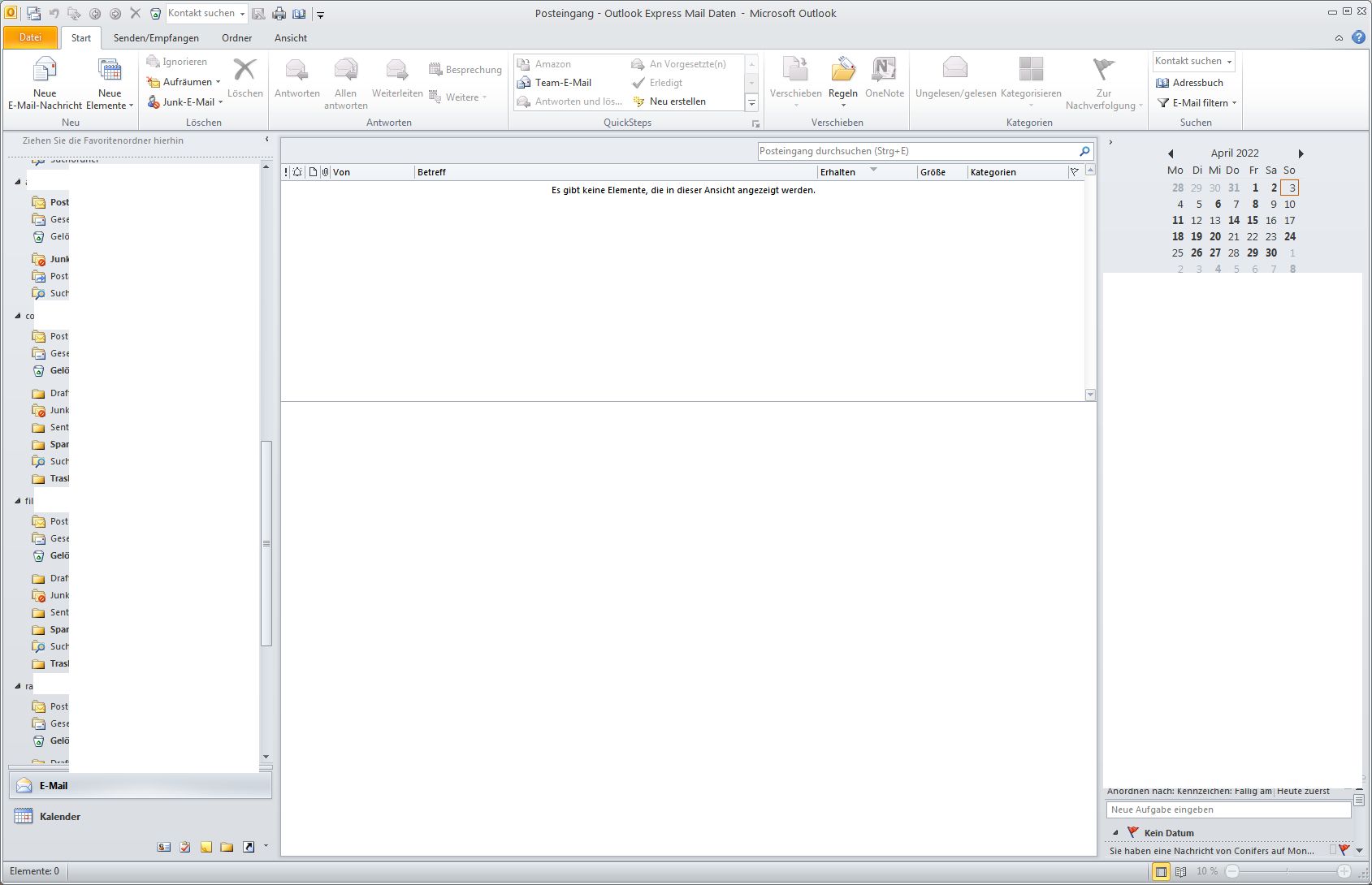1372x885 pixels.
Task: Open Notes yellow sticky icon in navigation pane
Action: click(206, 847)
